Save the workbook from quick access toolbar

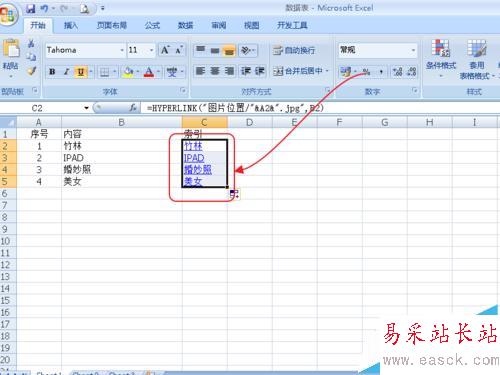tap(30, 8)
